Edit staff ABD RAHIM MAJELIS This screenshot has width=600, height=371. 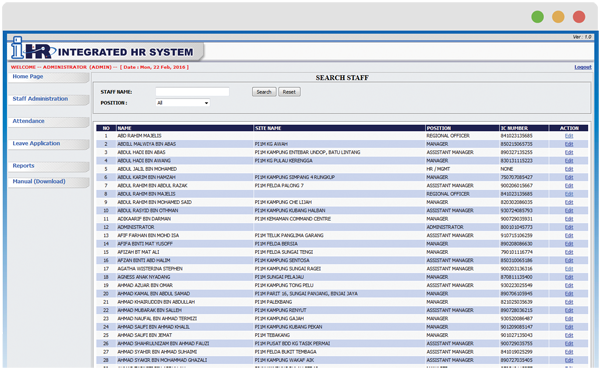569,136
